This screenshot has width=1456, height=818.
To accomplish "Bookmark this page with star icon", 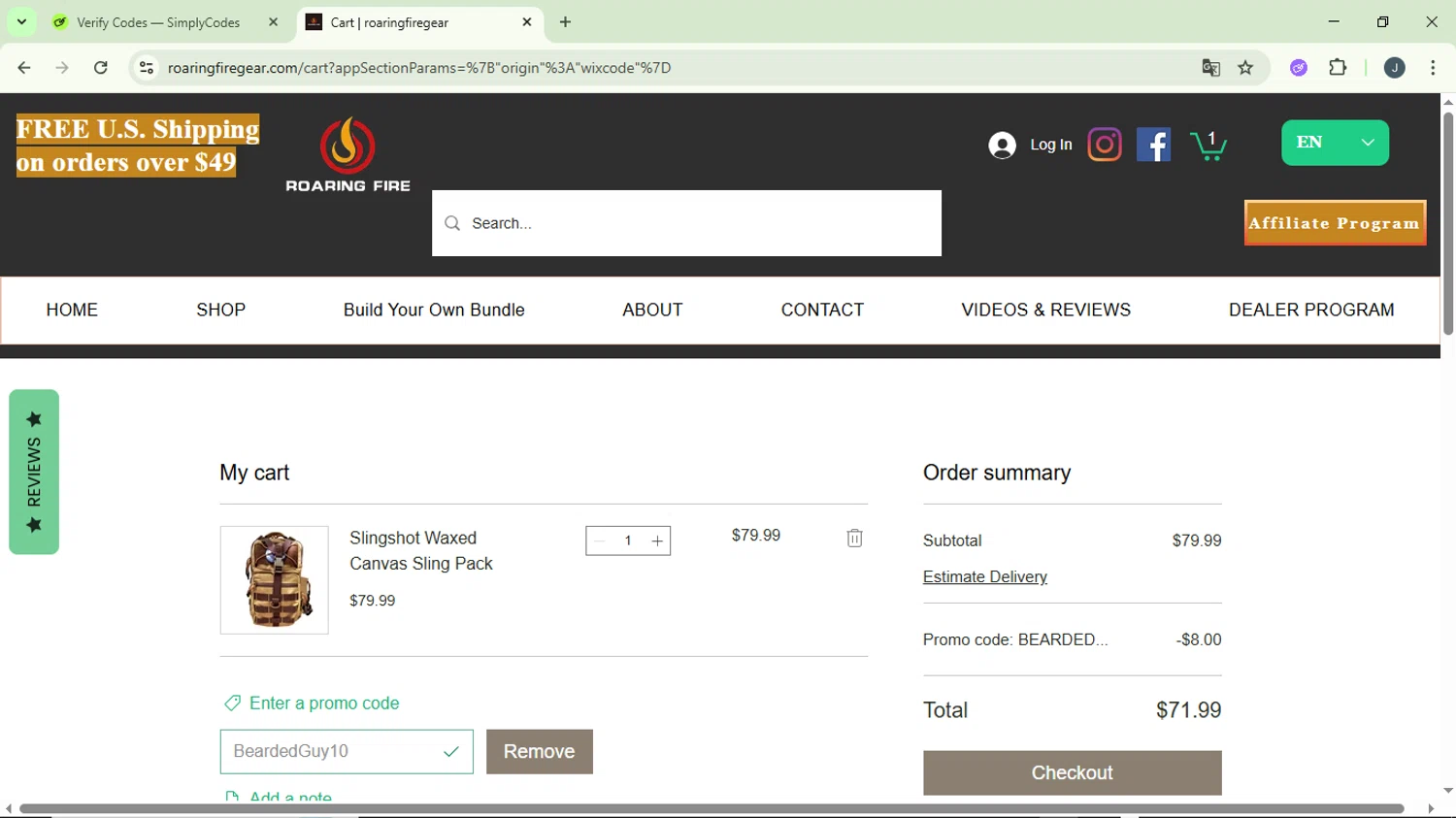I will (1246, 68).
